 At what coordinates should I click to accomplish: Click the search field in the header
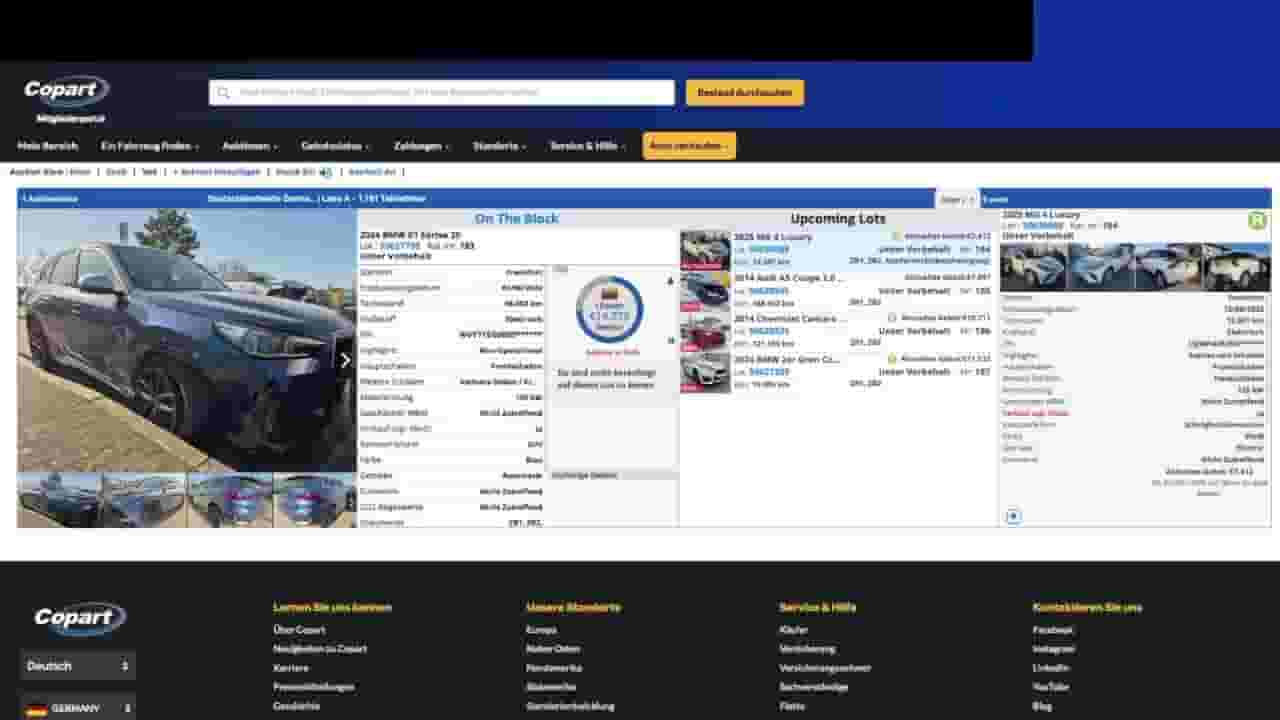[x=441, y=93]
